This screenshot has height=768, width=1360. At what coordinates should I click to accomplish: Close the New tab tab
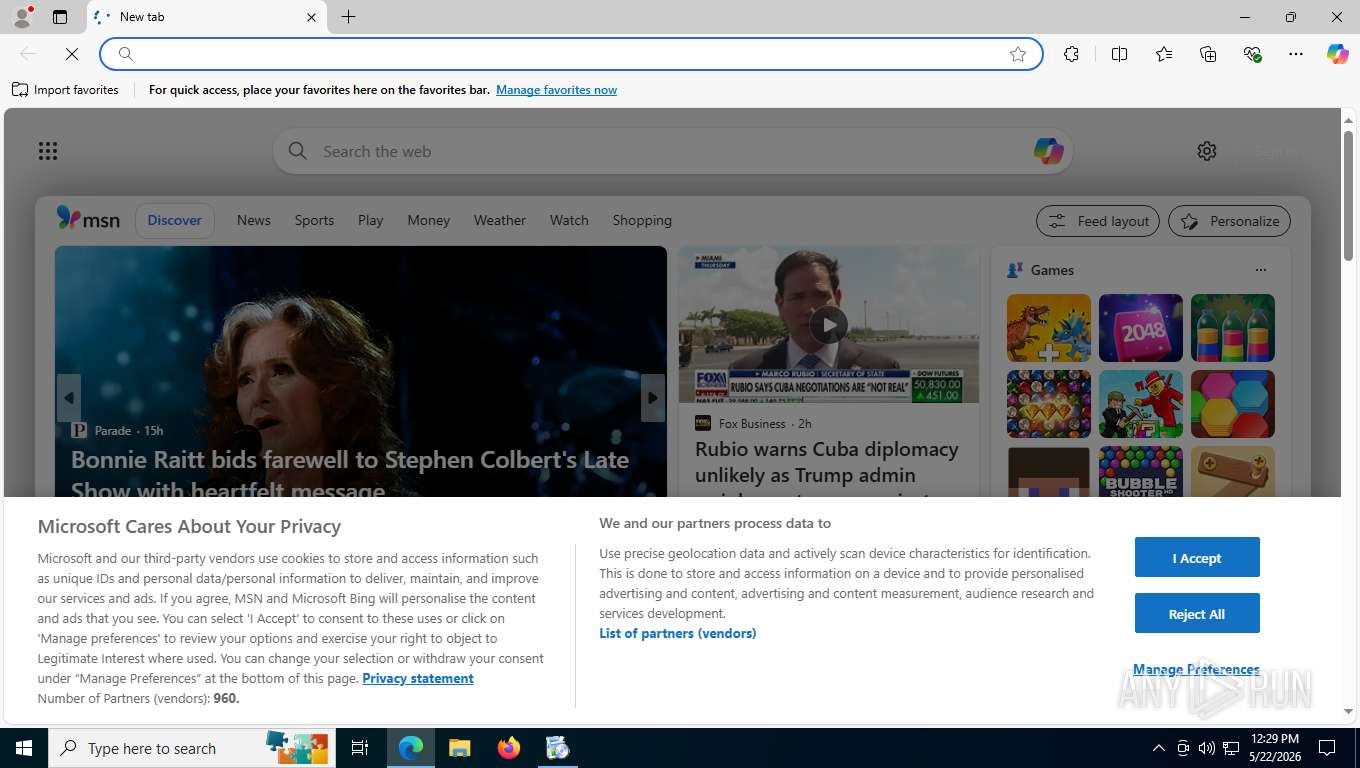(311, 17)
